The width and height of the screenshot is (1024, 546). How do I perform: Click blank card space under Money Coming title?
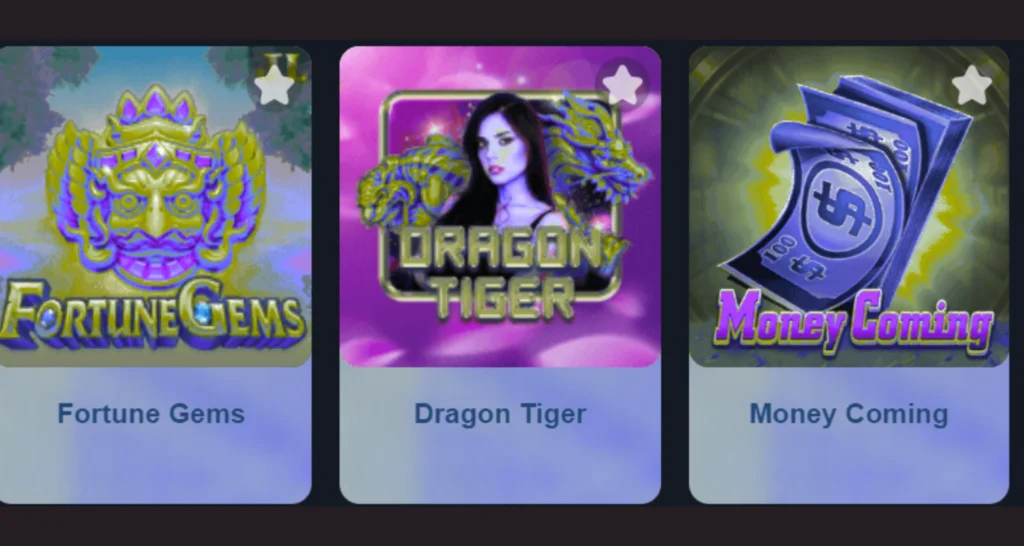tap(849, 467)
